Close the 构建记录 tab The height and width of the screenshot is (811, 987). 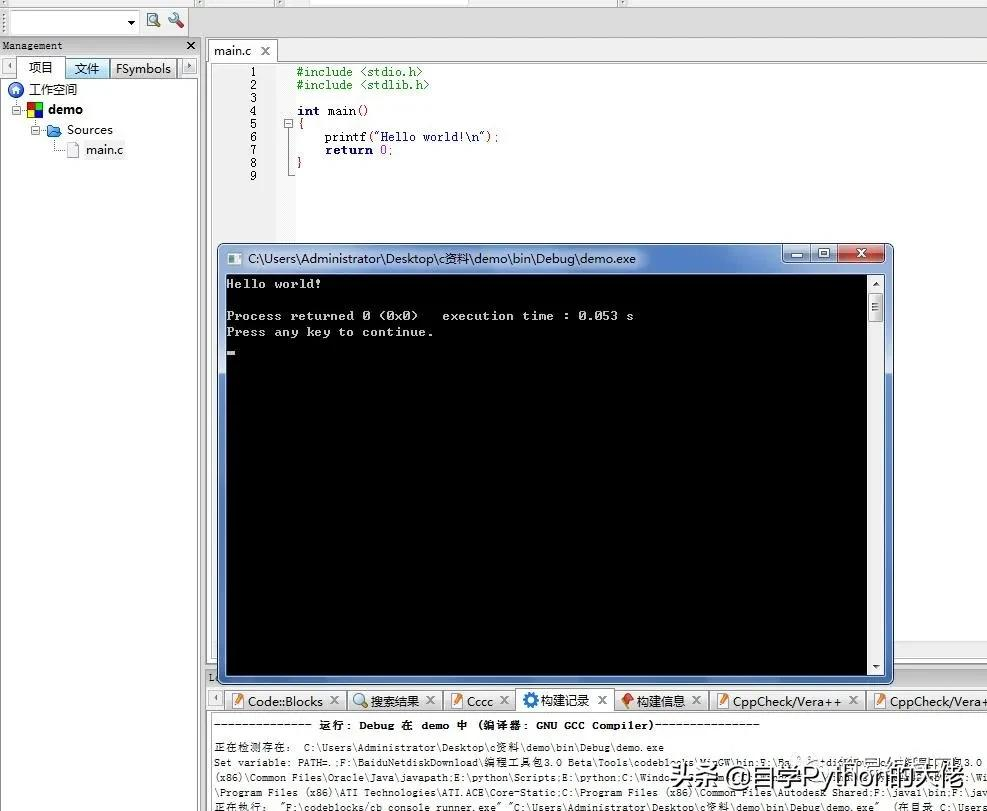602,700
